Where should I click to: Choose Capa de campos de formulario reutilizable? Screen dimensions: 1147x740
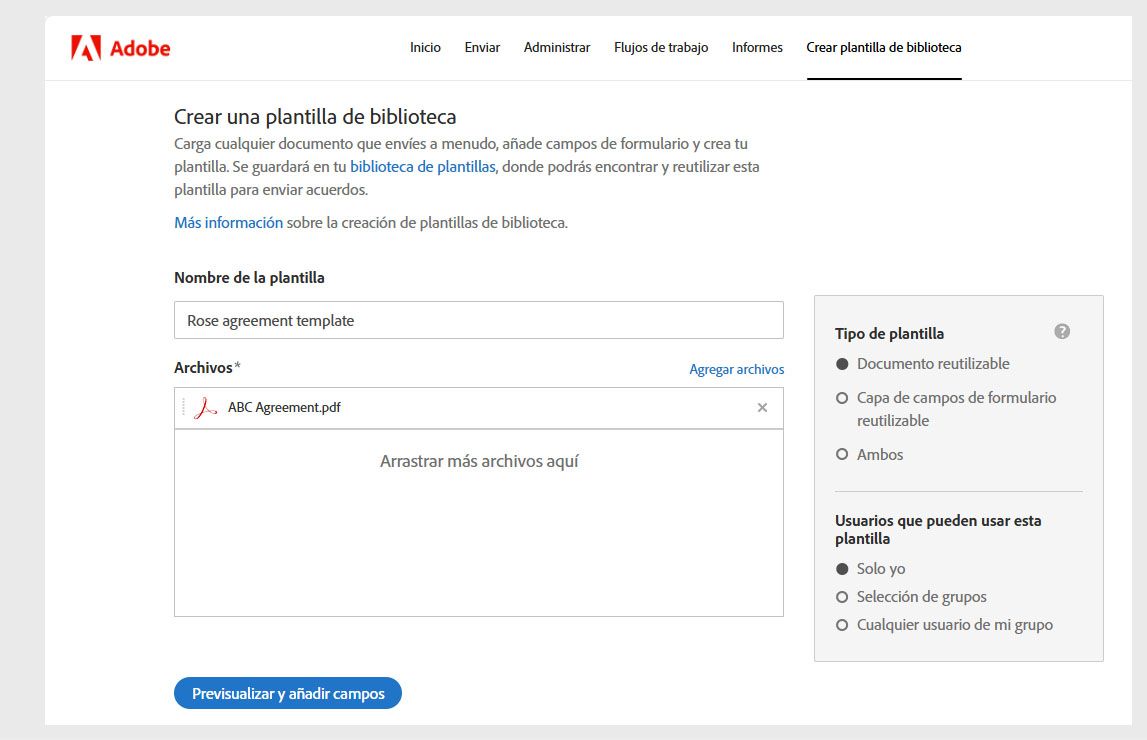[x=841, y=397]
